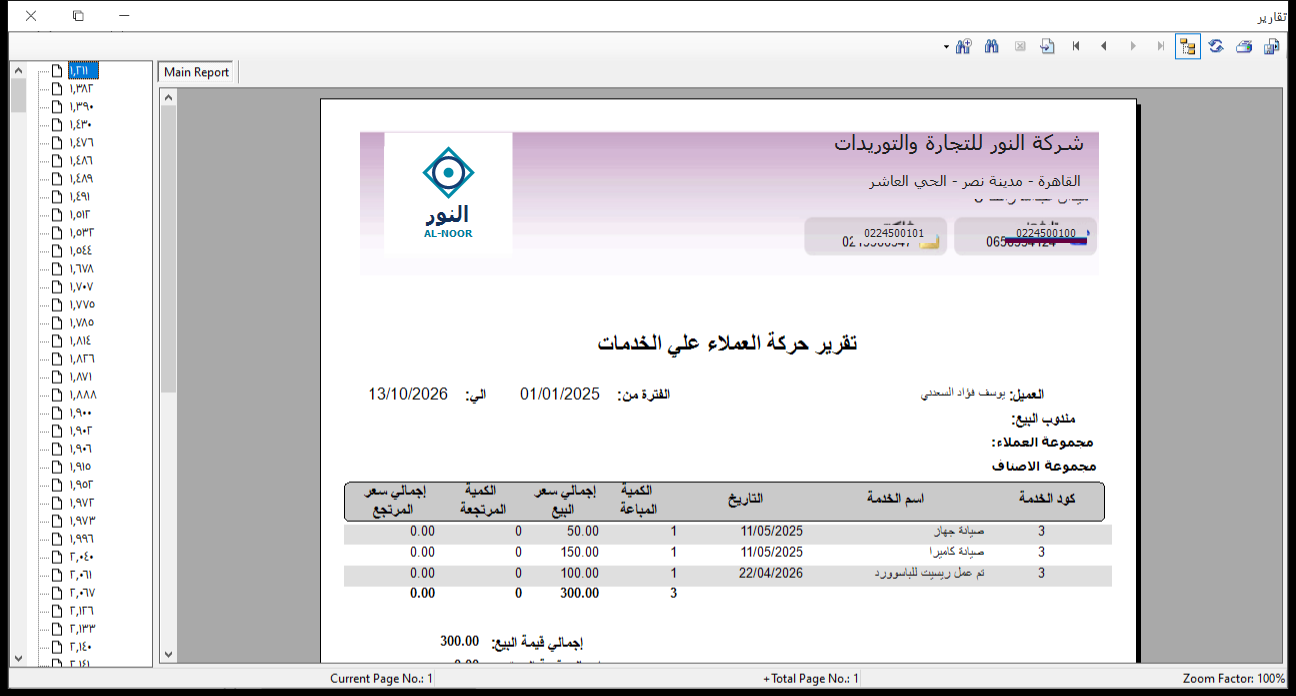Click the report view scrollbar thumb
Screen dimensions: 1296x696
[168, 248]
